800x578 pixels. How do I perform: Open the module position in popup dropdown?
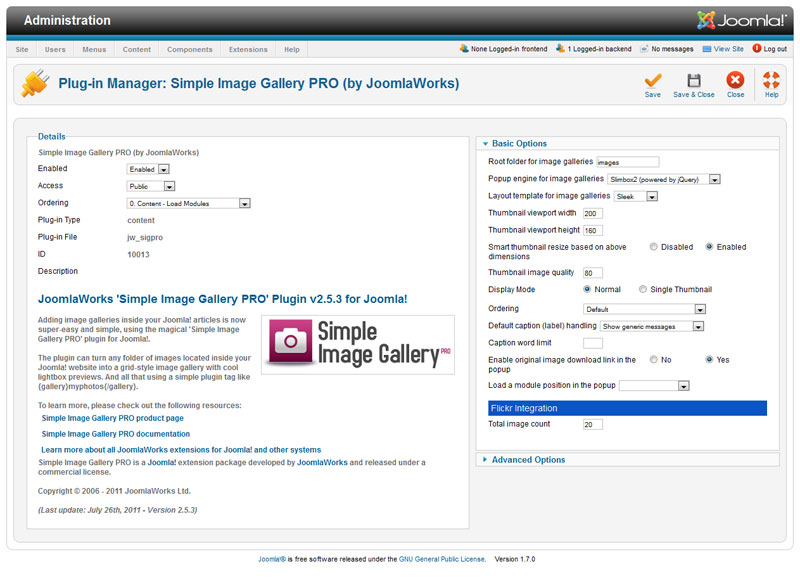coord(655,386)
